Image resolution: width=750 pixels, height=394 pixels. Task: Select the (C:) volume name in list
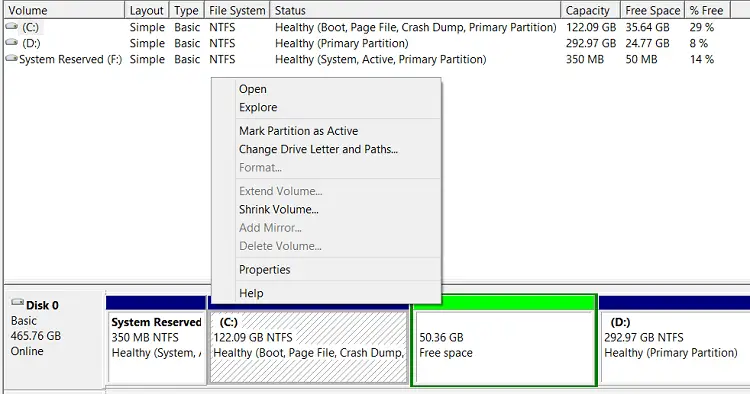31,27
